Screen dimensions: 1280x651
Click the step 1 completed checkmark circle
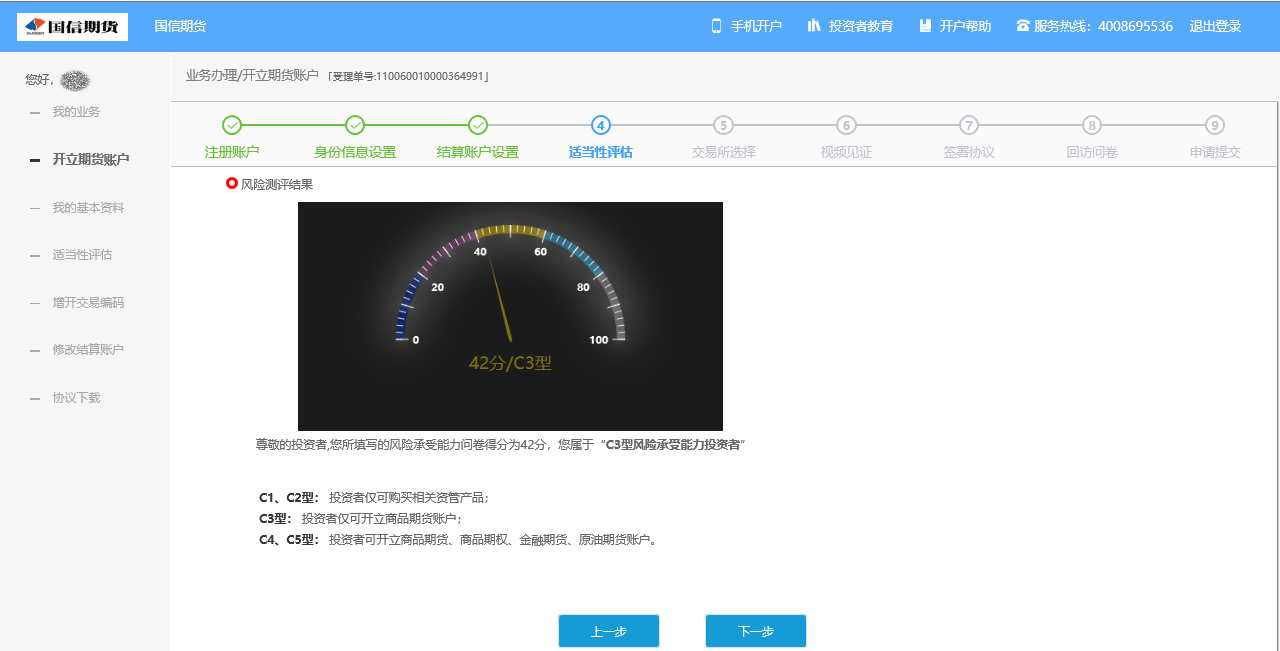pyautogui.click(x=232, y=125)
